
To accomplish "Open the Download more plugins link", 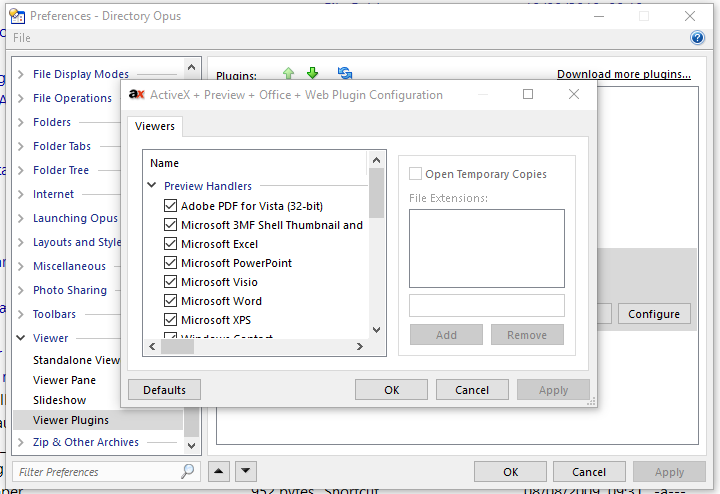I will (624, 74).
